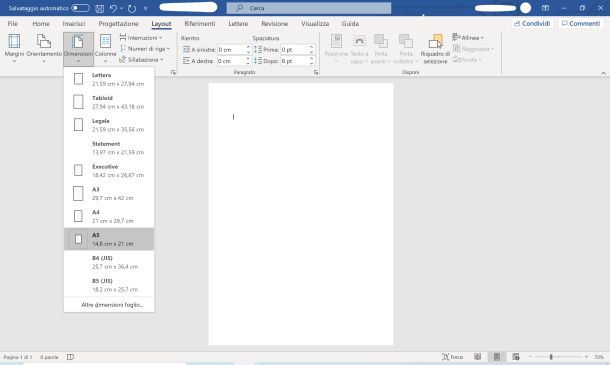Open the Numeri di riga dropdown

pos(145,49)
